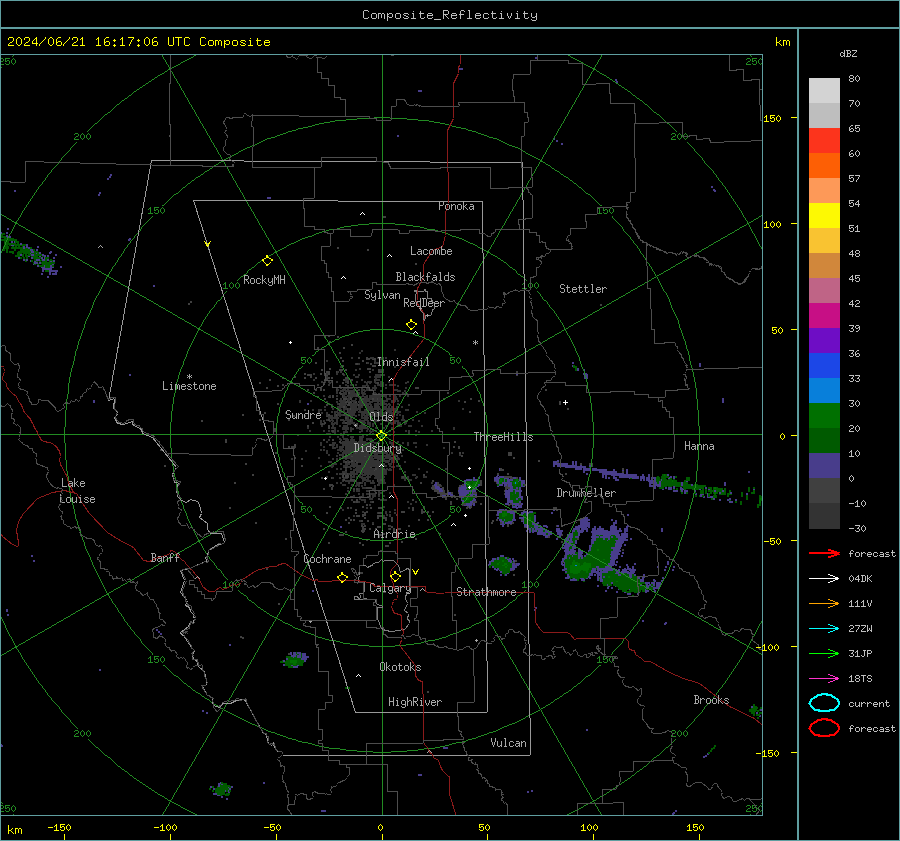The image size is (900, 841).
Task: Click the red forecast ellipse icon
Action: tap(824, 728)
